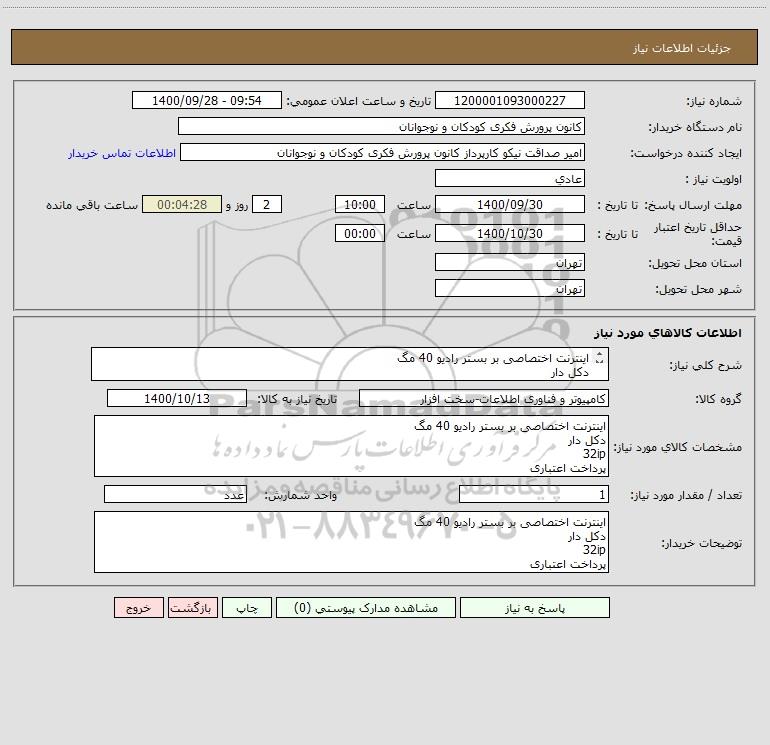
Task: Click the توضیحات خریدار text area
Action: tap(351, 542)
